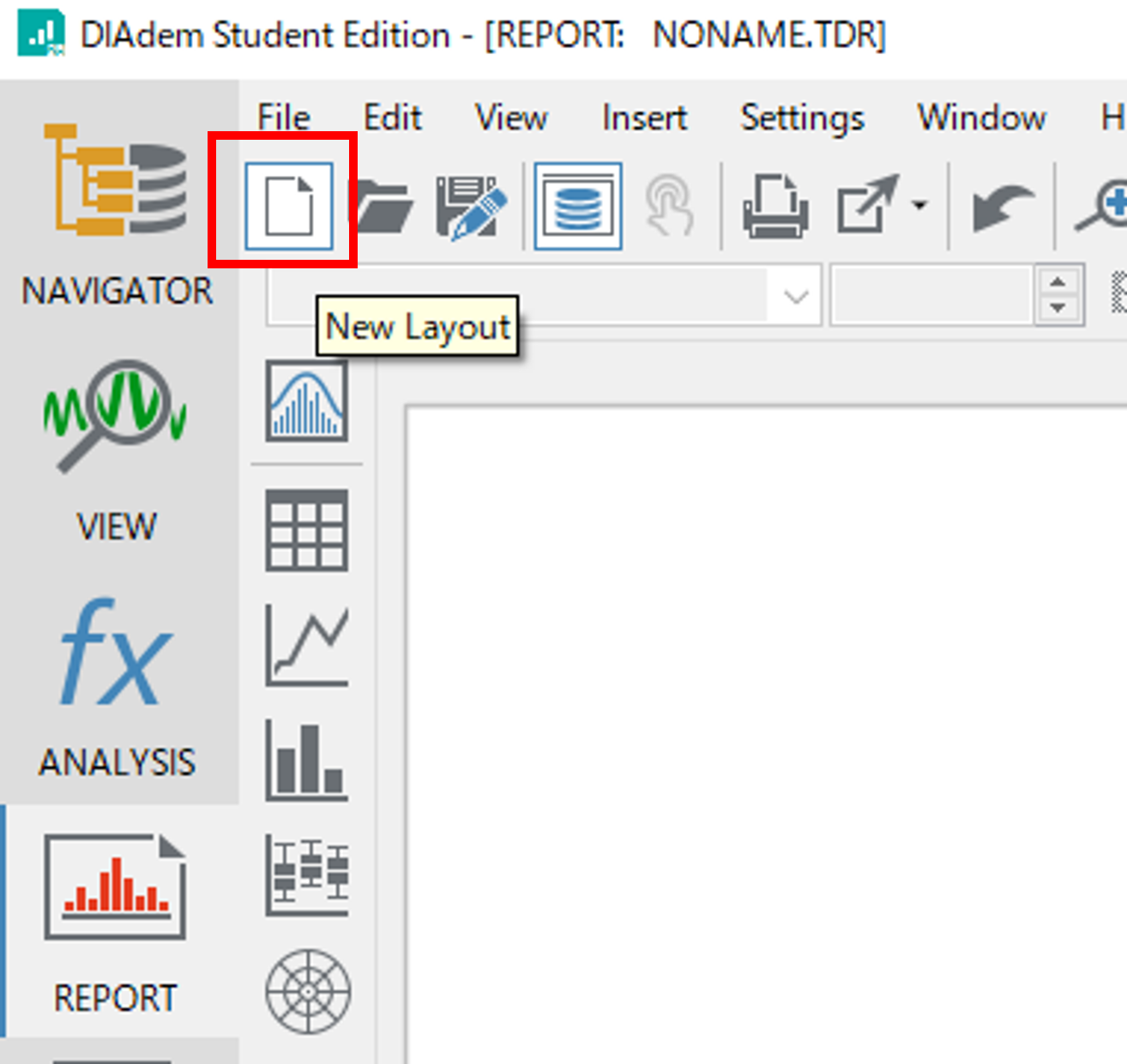Open the Settings menu
The height and width of the screenshot is (1064, 1127).
pyautogui.click(x=802, y=117)
